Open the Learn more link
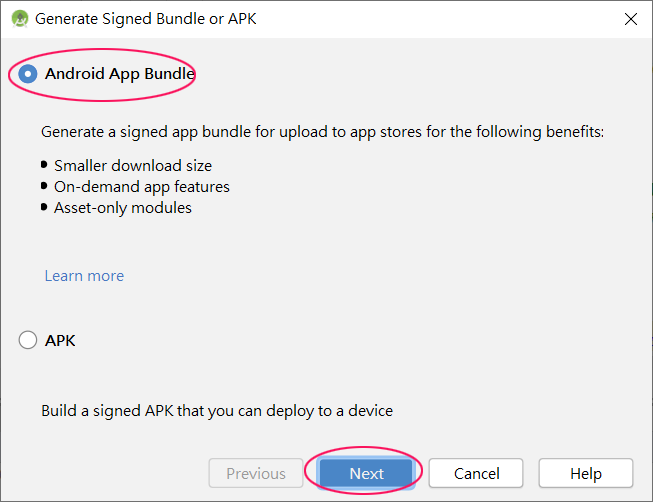The image size is (653, 502). click(x=84, y=276)
